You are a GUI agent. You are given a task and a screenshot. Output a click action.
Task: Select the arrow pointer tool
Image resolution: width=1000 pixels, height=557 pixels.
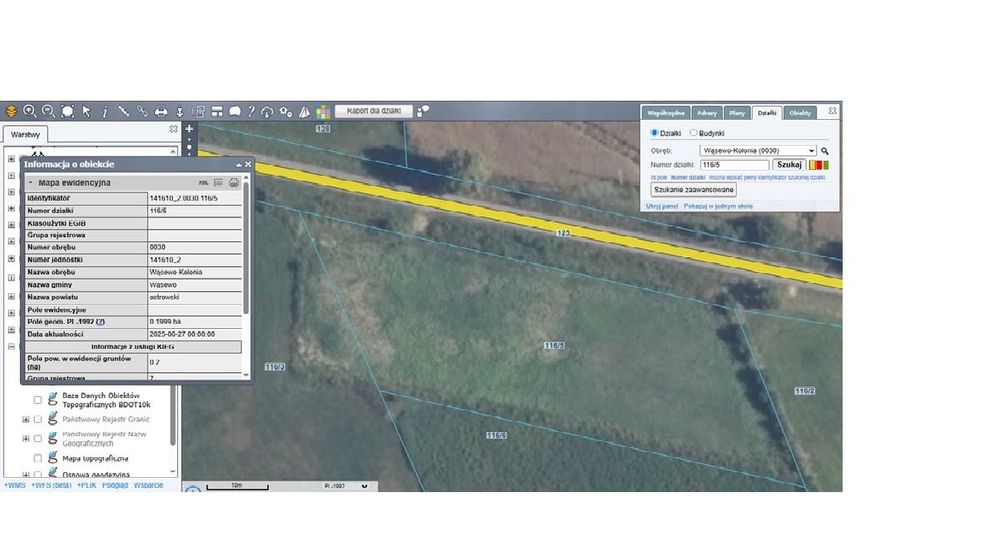(x=86, y=111)
